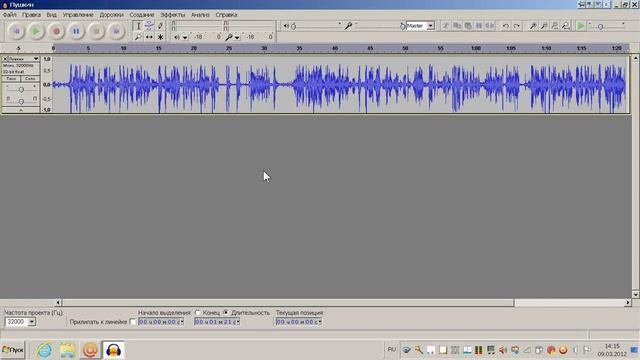The height and width of the screenshot is (360, 640).
Task: Solo the track with the Соло button
Action: pyautogui.click(x=30, y=78)
